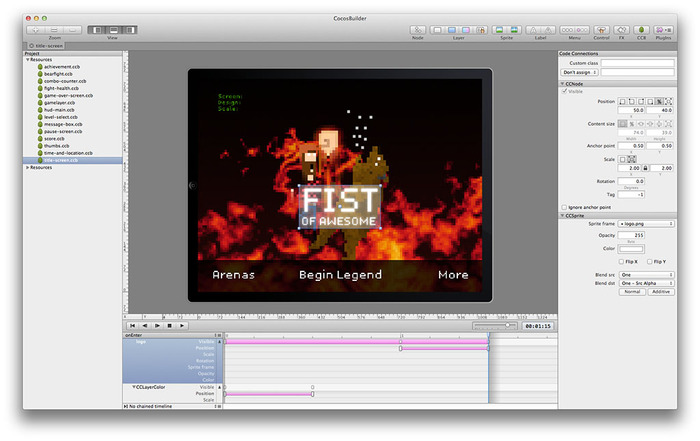The image size is (700, 441).
Task: Click the Additive blend mode button
Action: 661,292
